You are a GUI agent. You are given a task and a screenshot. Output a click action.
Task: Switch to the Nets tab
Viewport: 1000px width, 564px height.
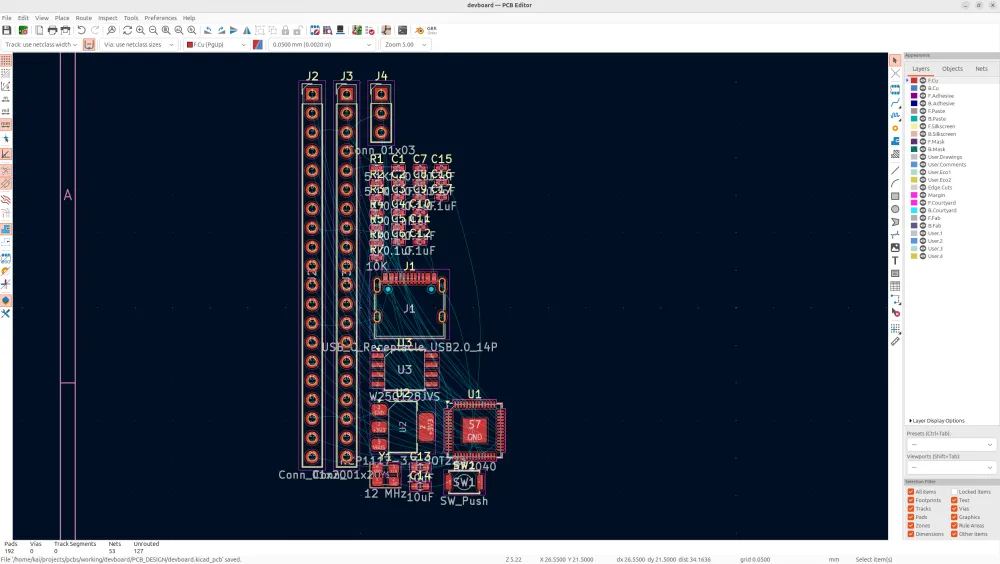[x=981, y=69]
